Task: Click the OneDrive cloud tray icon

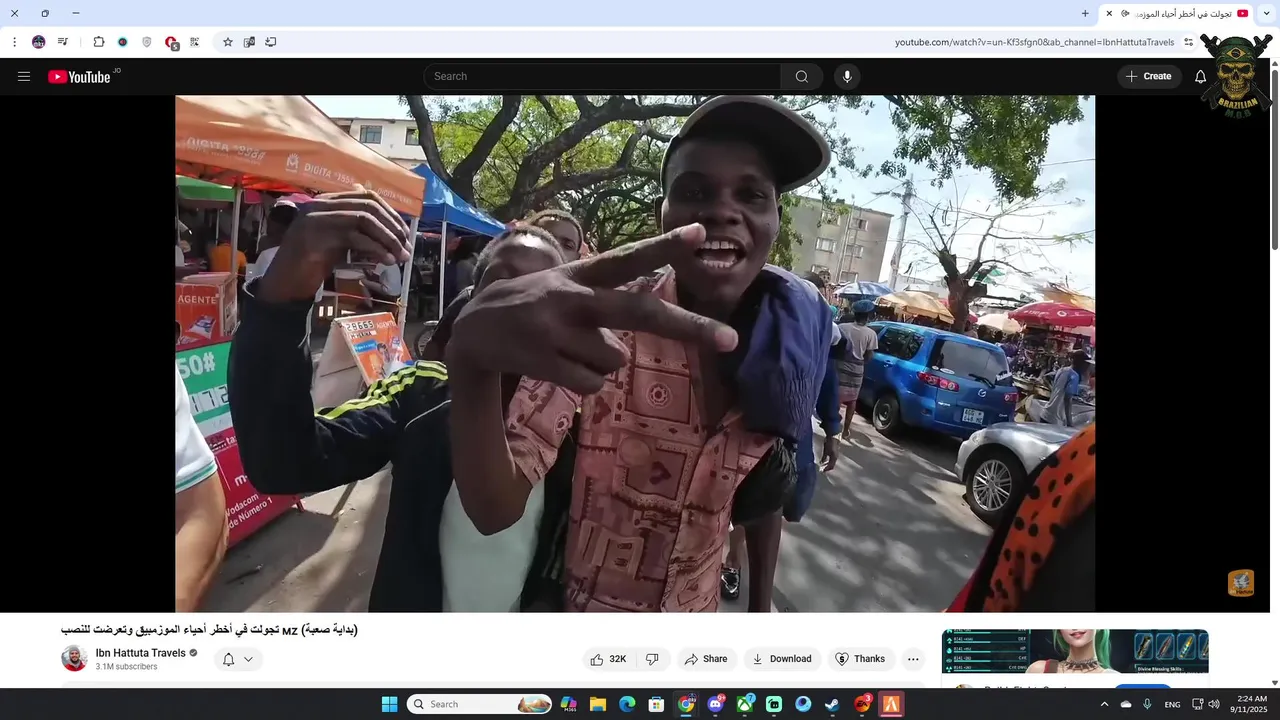Action: 1126,704
